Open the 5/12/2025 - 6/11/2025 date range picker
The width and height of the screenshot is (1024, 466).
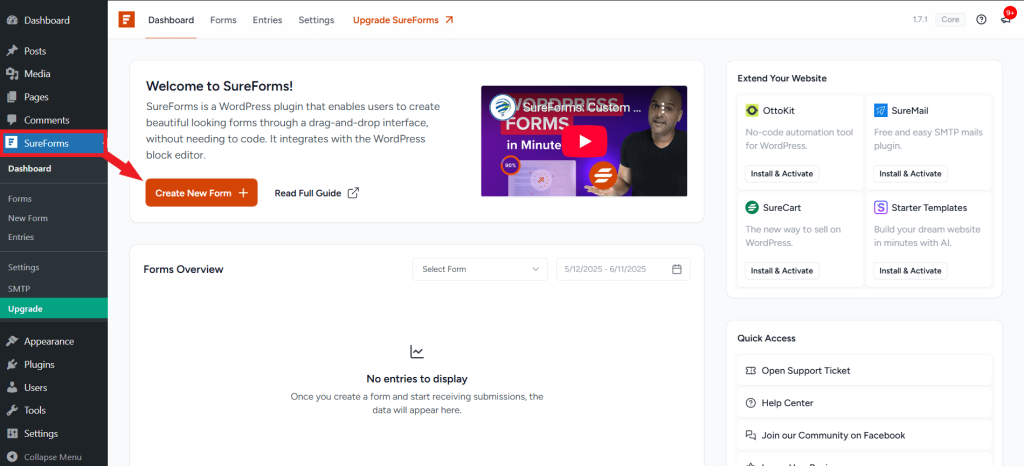623,269
